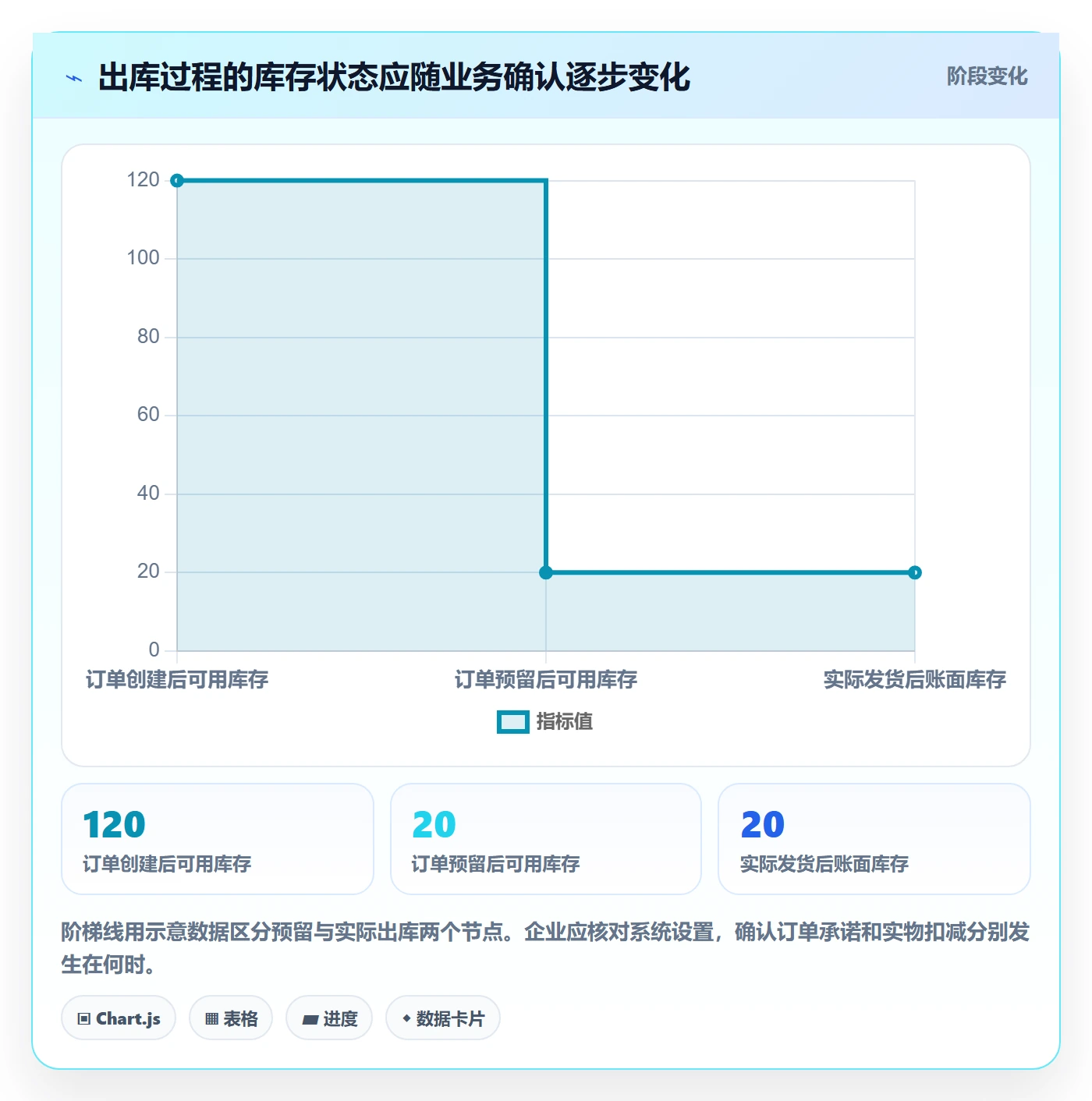Image resolution: width=1092 pixels, height=1101 pixels.
Task: Open the Chart.js tag chip
Action: [x=119, y=1018]
